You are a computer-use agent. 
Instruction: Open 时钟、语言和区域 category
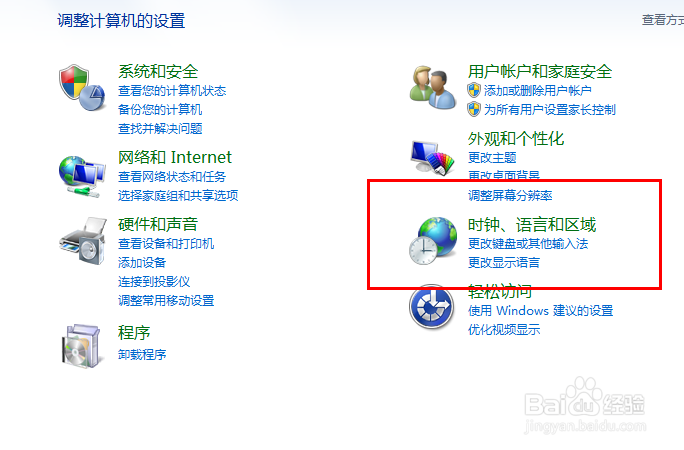[x=532, y=225]
